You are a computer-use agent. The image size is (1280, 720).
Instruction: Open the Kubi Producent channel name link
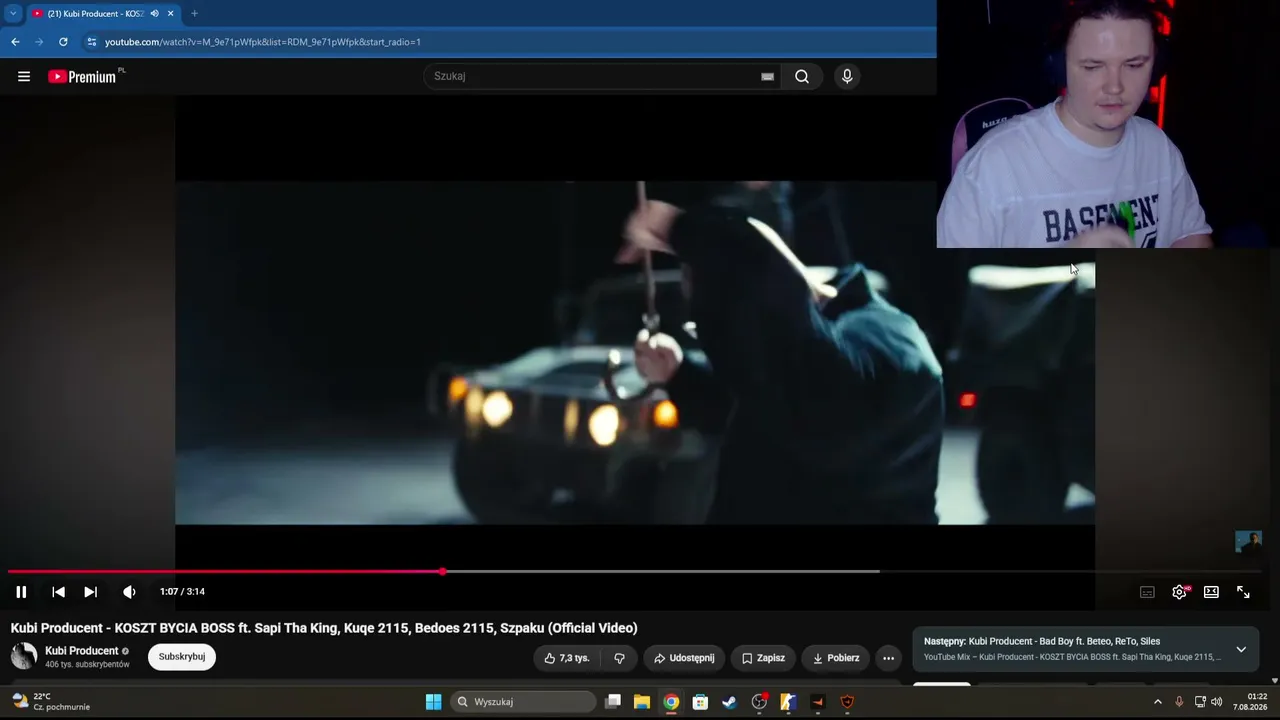click(82, 651)
